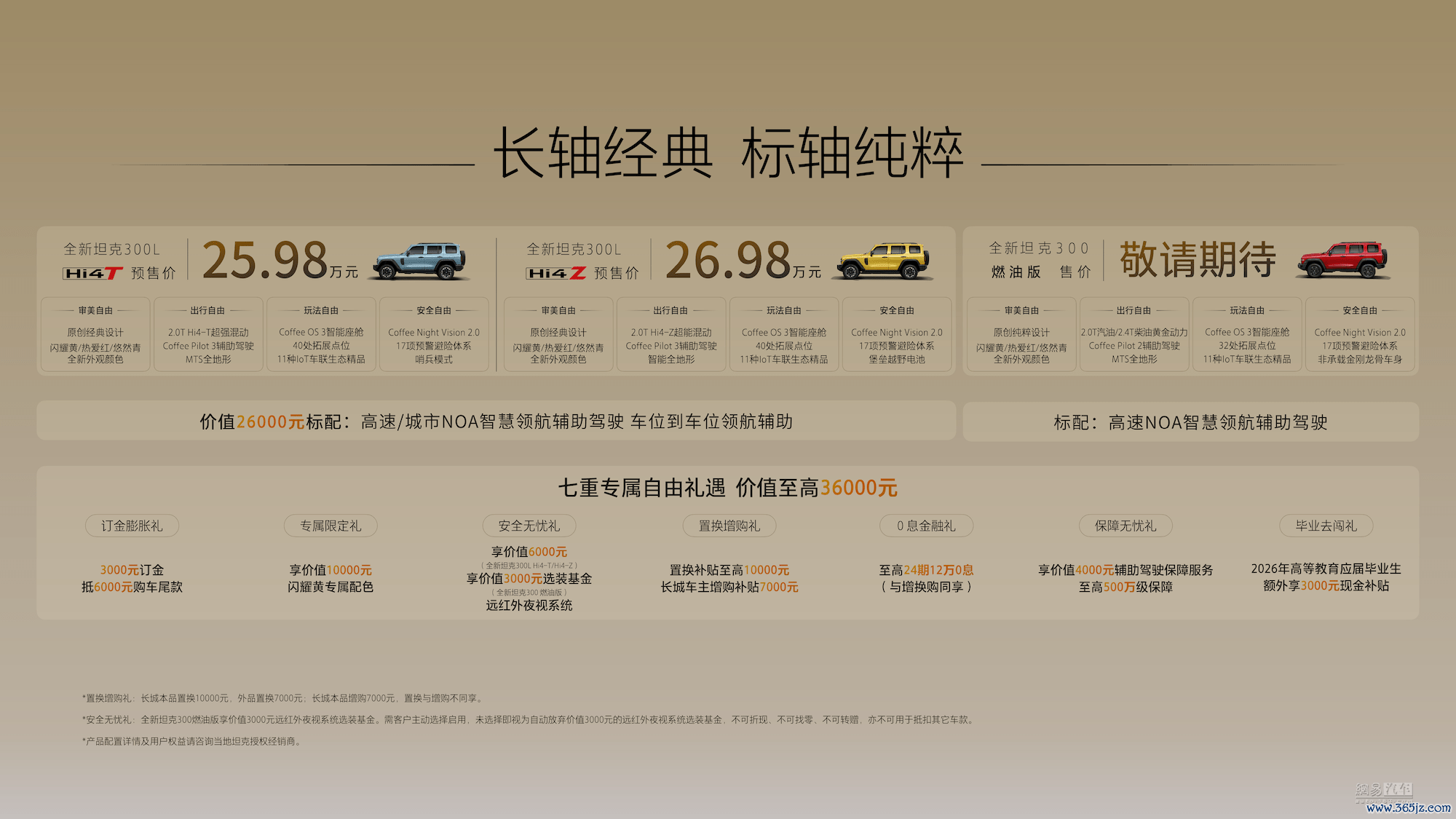
Task: Click the 置换补贴至高10000元 text
Action: pos(729,570)
